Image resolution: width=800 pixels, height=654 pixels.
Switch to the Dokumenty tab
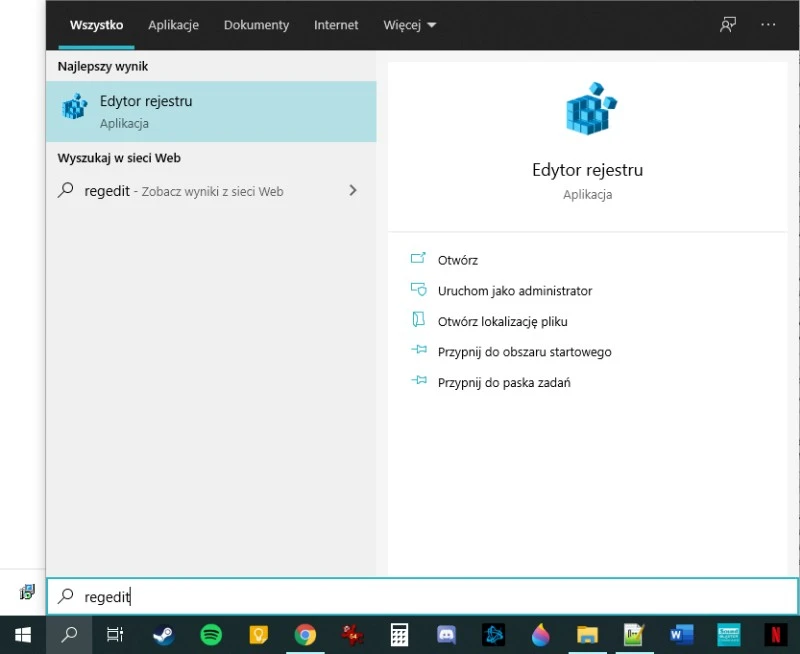pos(256,25)
